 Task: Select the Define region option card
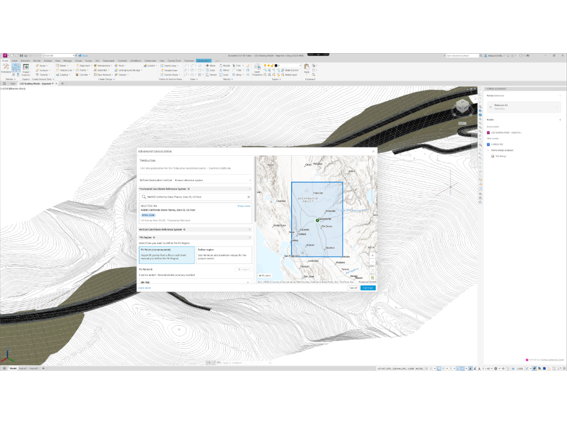pyautogui.click(x=224, y=255)
